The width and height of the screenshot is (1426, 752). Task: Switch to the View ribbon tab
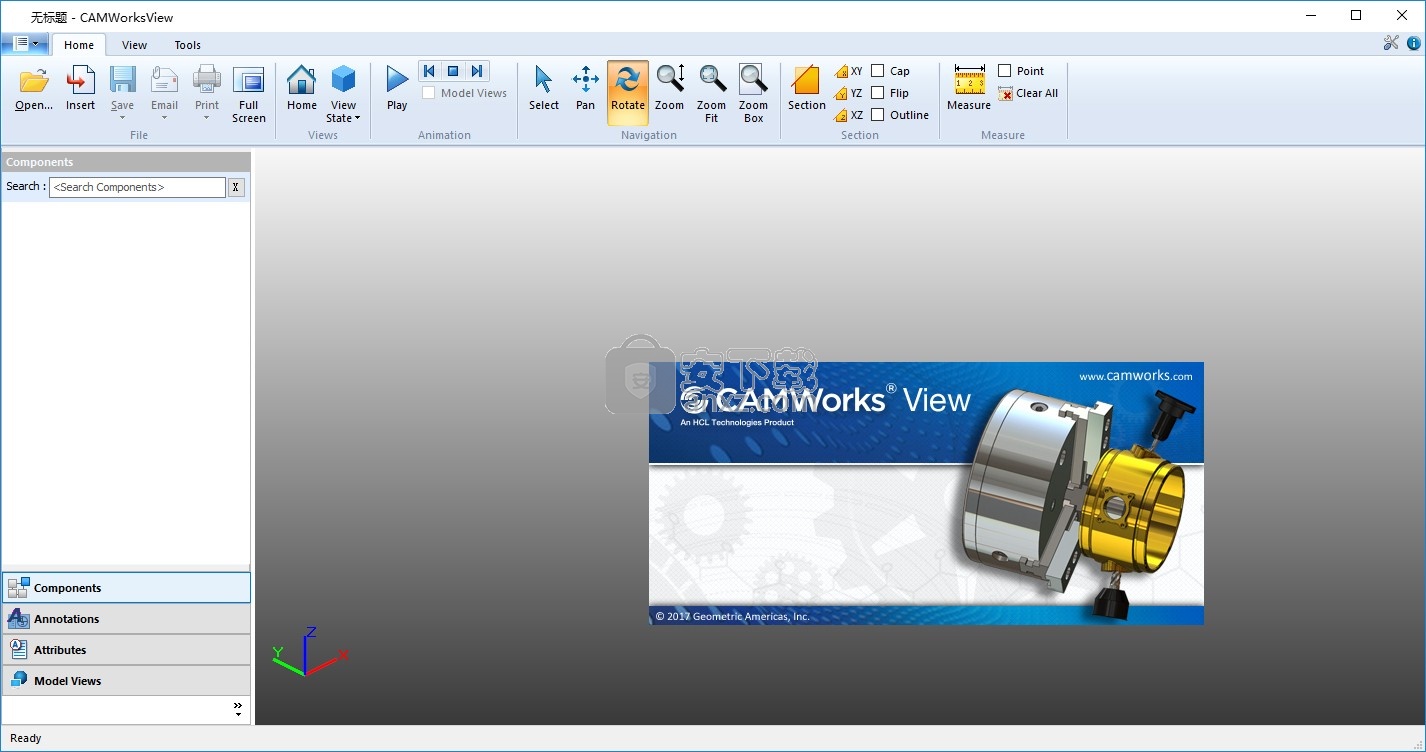pyautogui.click(x=135, y=44)
